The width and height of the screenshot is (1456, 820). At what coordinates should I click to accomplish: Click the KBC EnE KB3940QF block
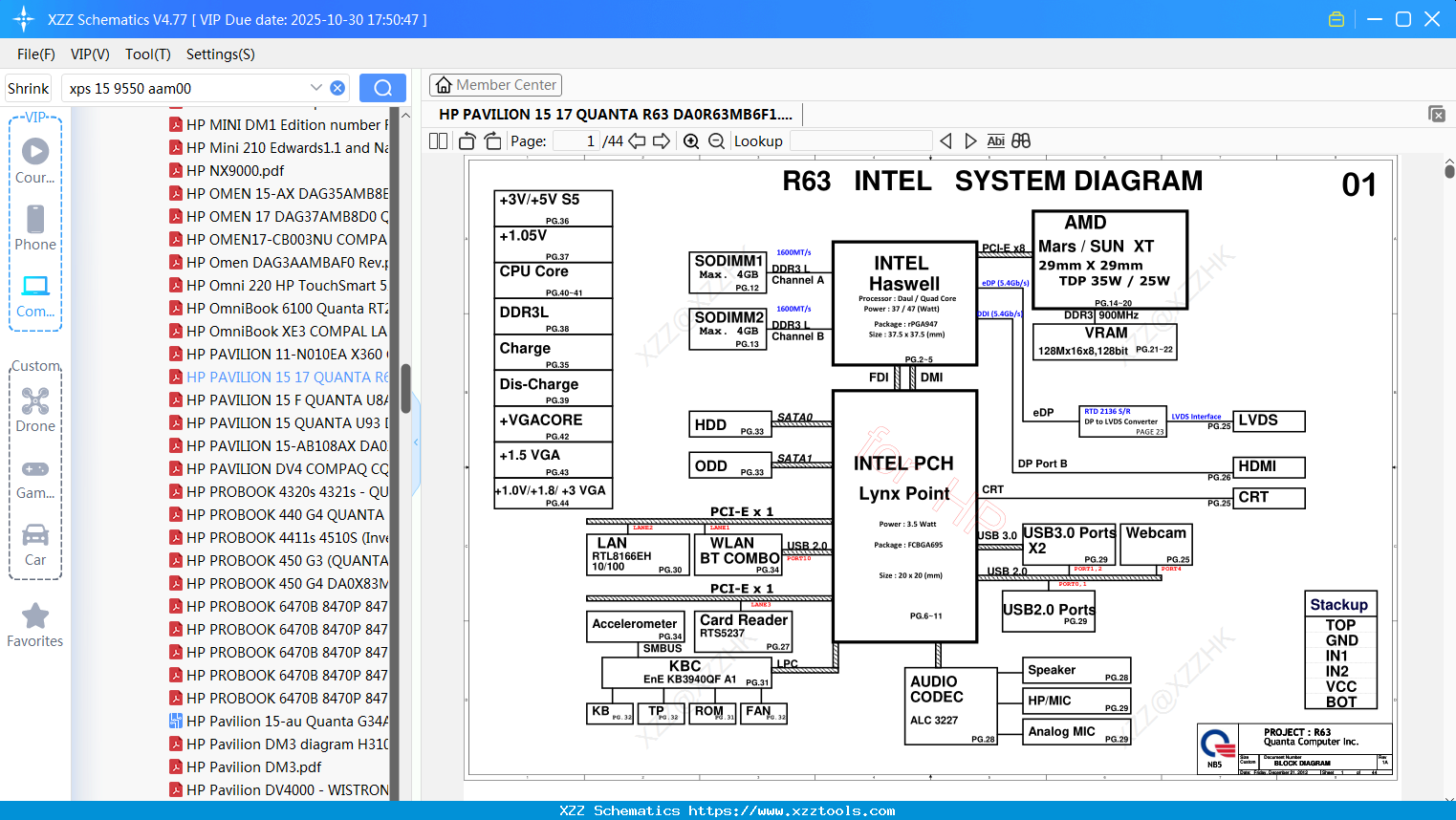pos(686,673)
